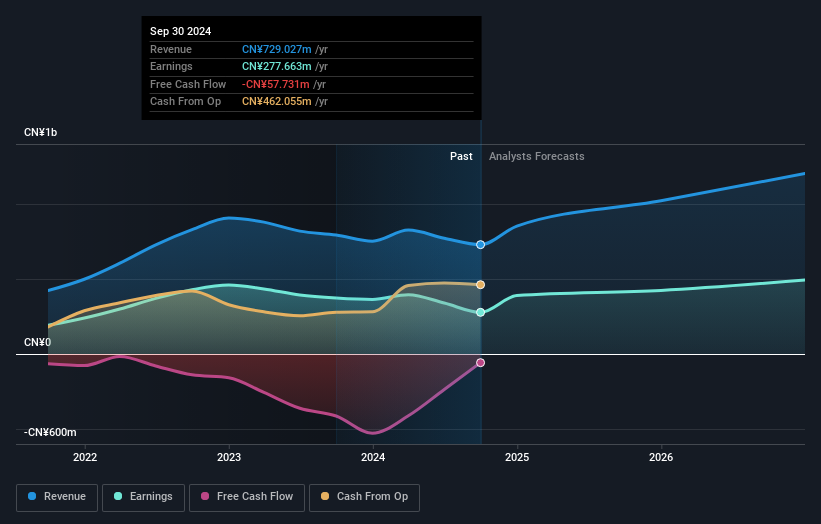Image resolution: width=821 pixels, height=524 pixels.
Task: Click the blue Revenue data point marker
Action: (x=480, y=244)
